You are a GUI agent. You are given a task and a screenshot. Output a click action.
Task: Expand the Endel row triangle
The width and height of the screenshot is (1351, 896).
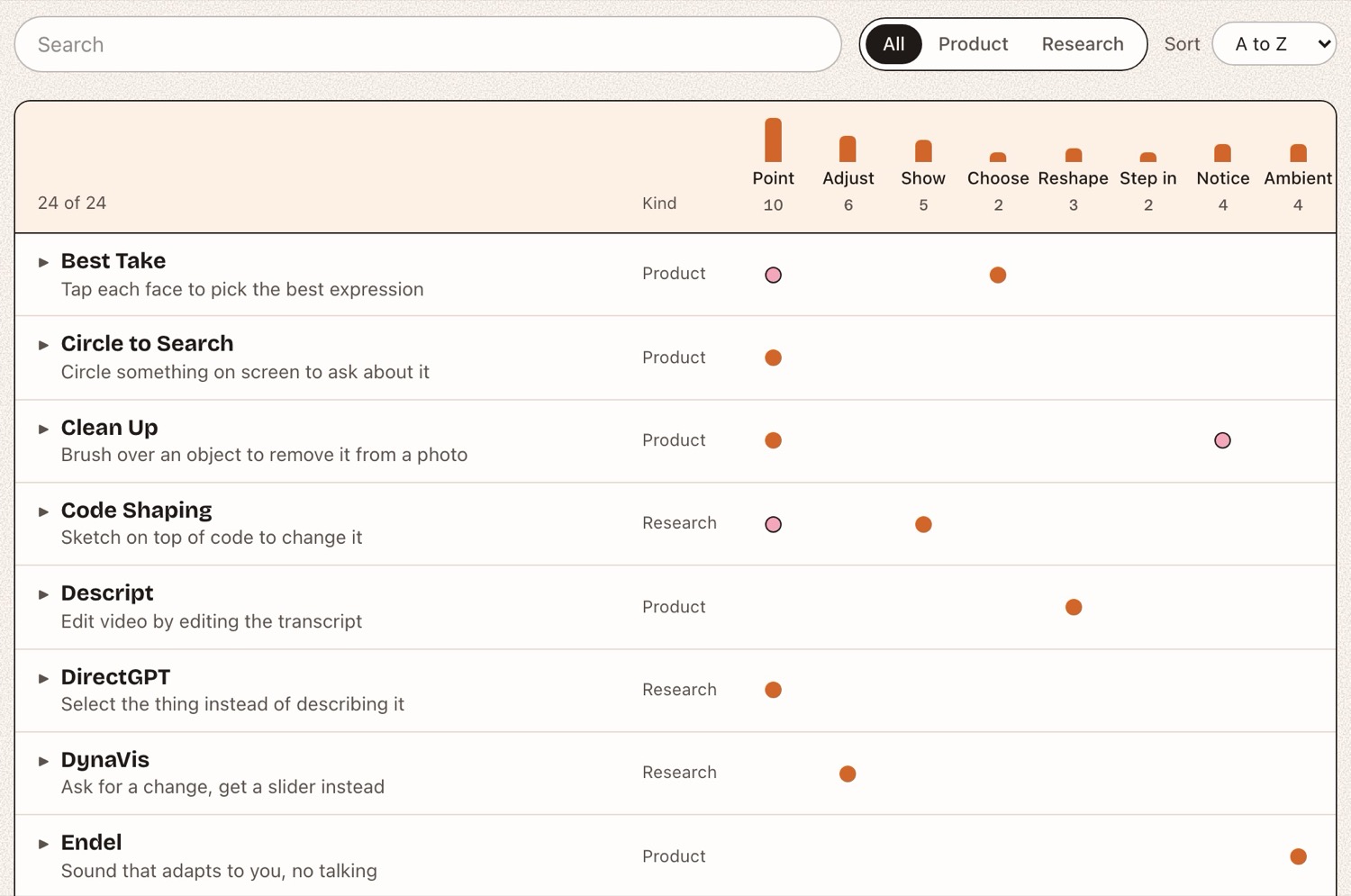pos(43,844)
